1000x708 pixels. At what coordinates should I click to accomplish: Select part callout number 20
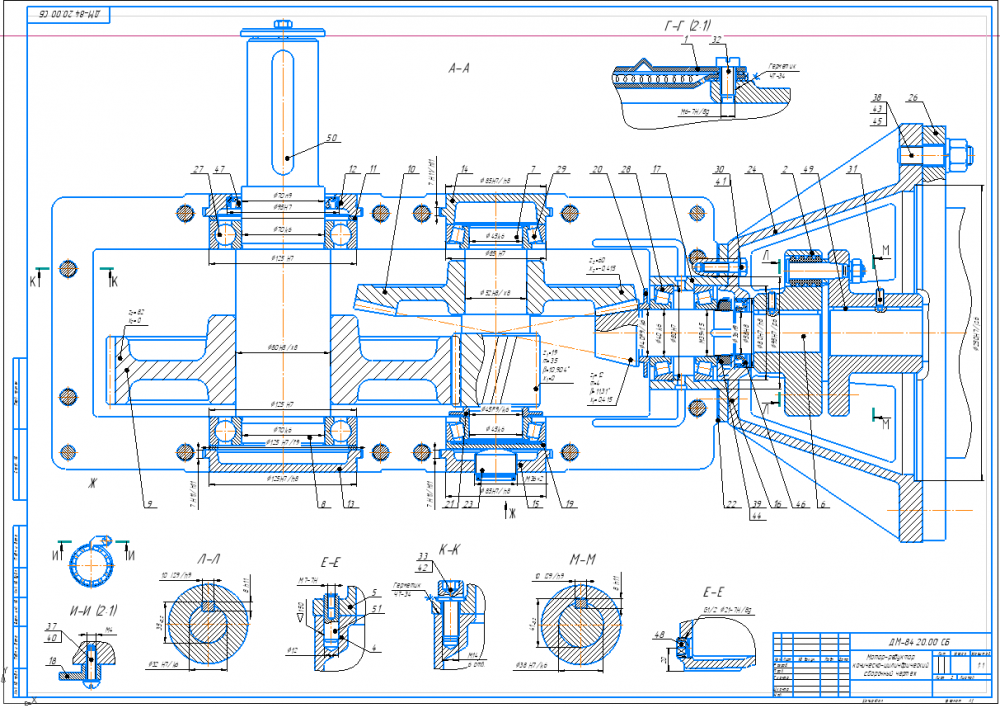pyautogui.click(x=597, y=169)
